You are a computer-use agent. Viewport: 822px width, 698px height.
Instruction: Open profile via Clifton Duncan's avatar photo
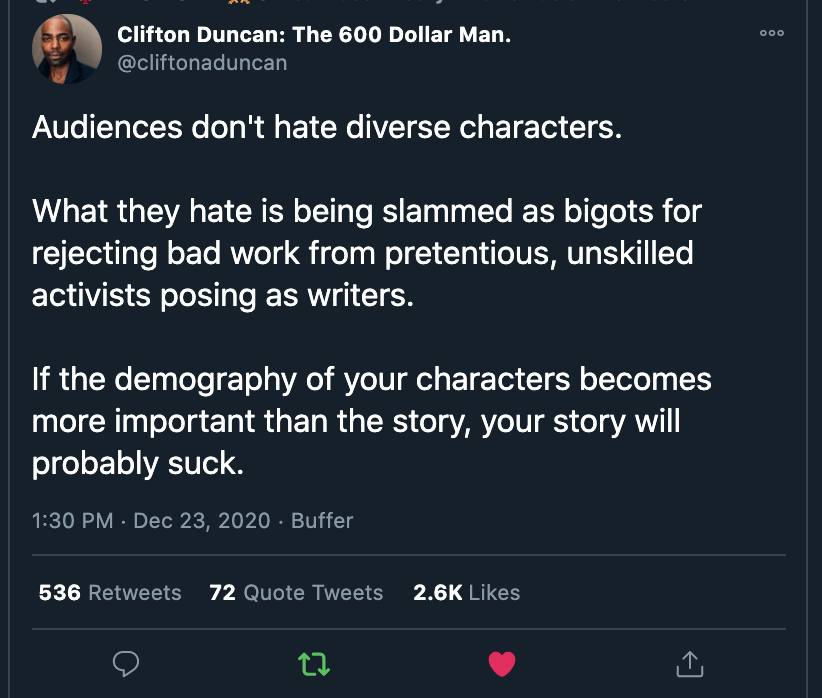67,47
